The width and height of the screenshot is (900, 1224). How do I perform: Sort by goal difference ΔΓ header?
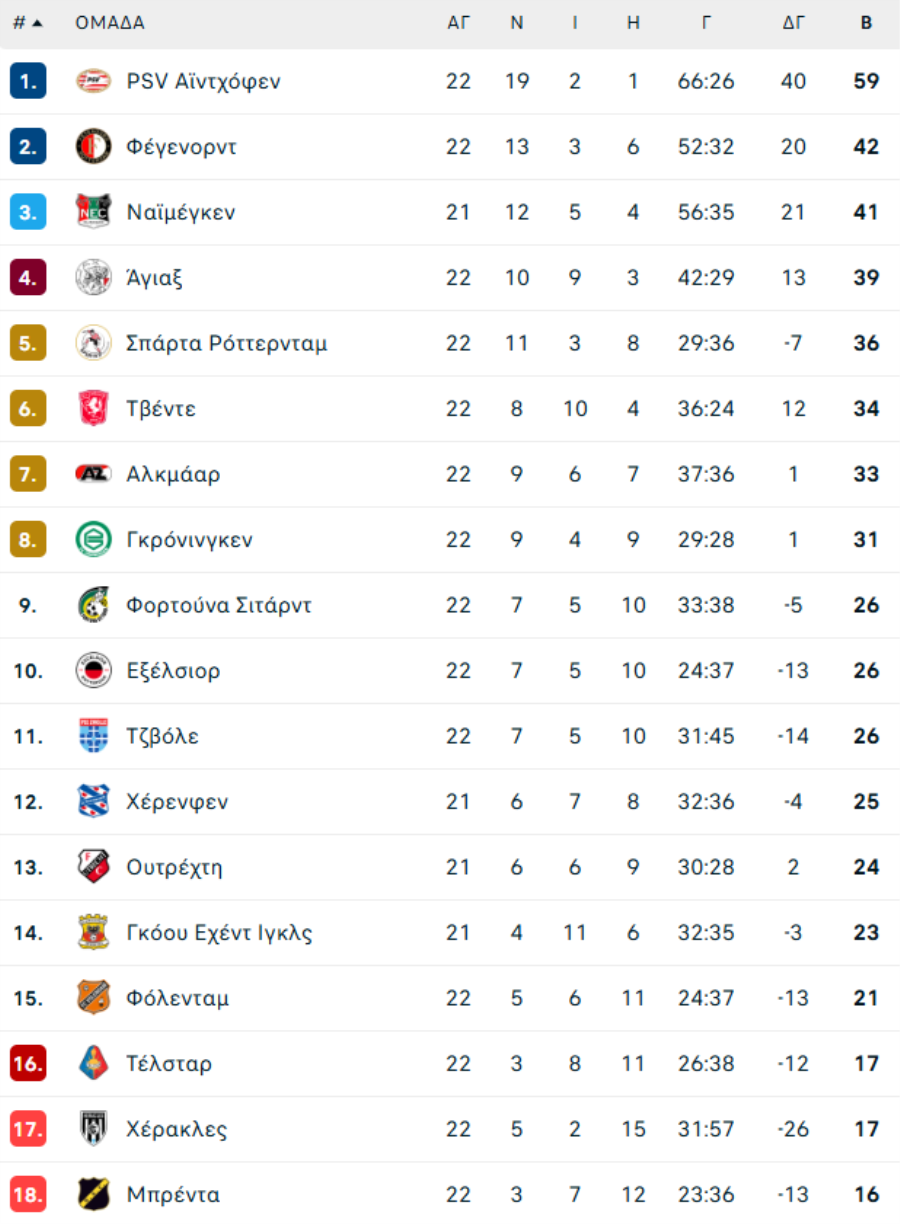point(793,23)
